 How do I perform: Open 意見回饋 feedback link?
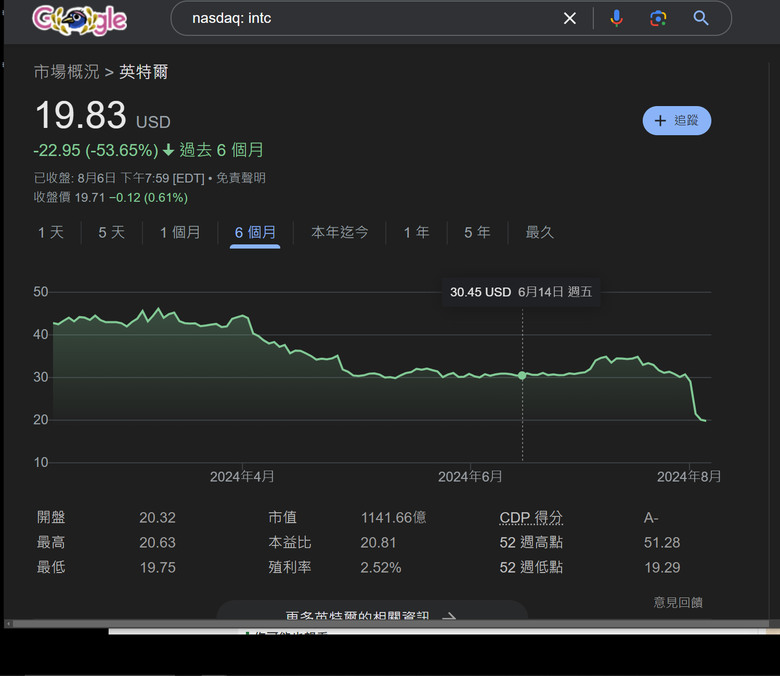tap(678, 602)
